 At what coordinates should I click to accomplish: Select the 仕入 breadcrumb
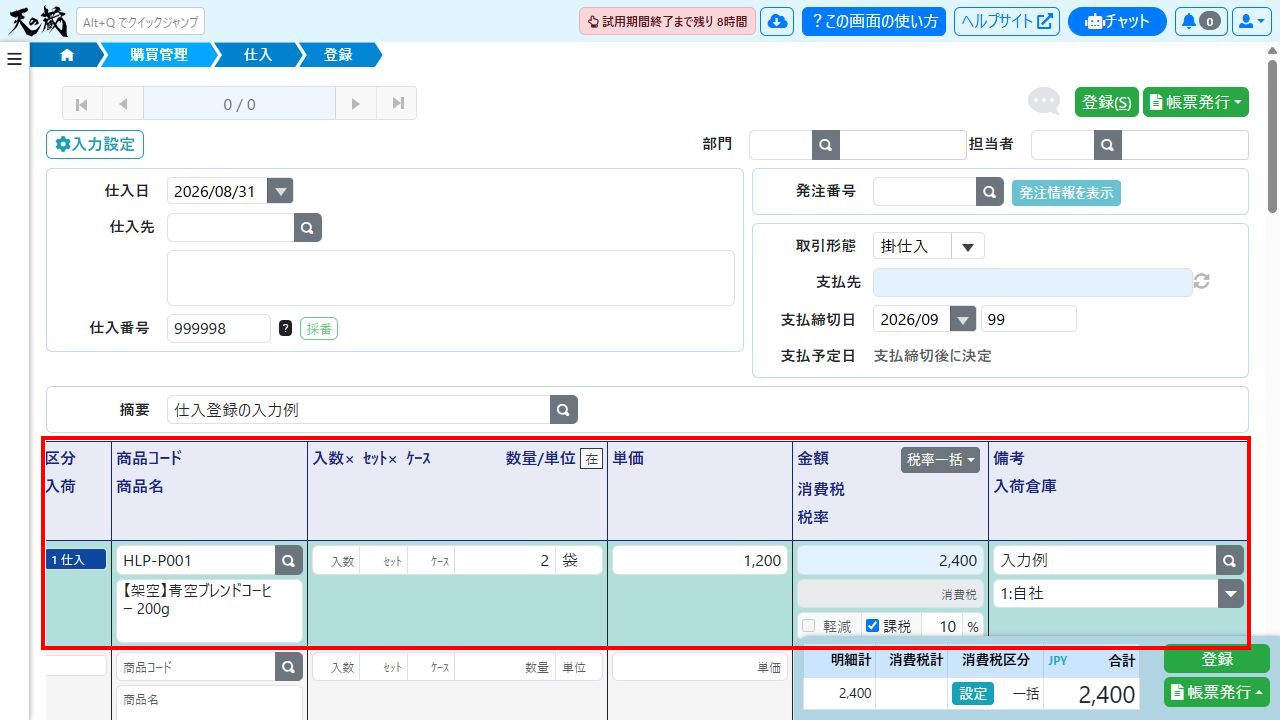tap(258, 55)
